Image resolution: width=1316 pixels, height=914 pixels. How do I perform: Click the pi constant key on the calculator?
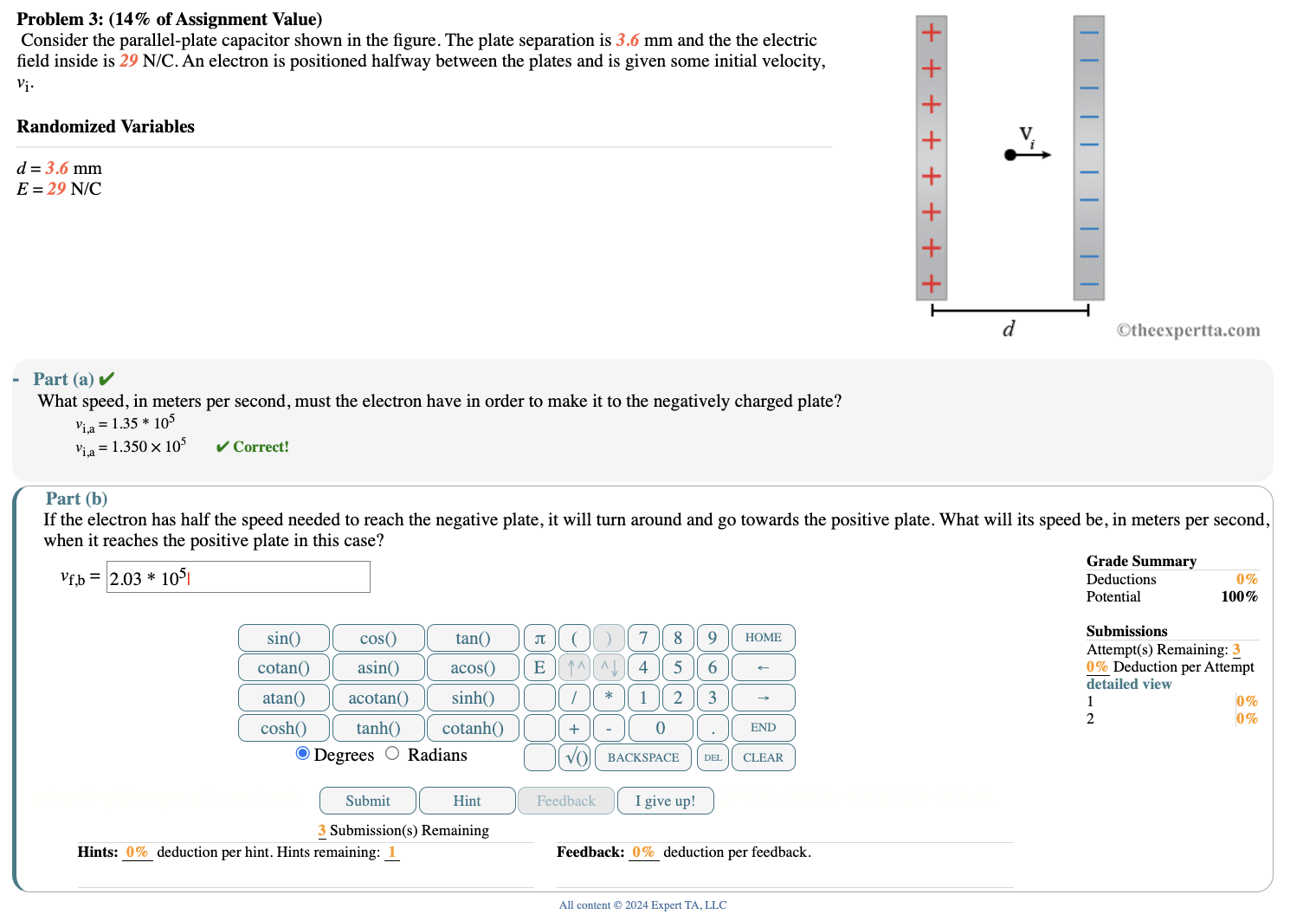[539, 638]
